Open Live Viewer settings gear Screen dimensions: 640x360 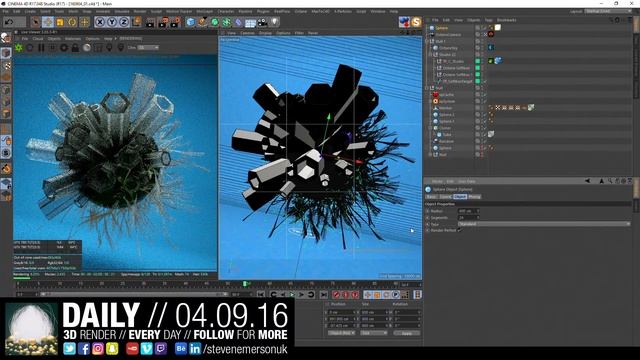[64, 48]
